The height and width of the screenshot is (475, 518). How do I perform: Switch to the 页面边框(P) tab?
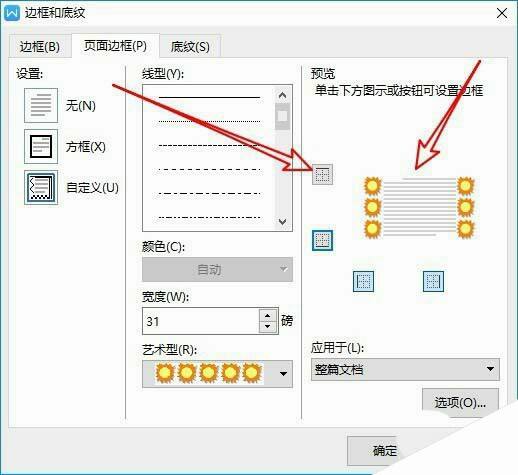115,46
